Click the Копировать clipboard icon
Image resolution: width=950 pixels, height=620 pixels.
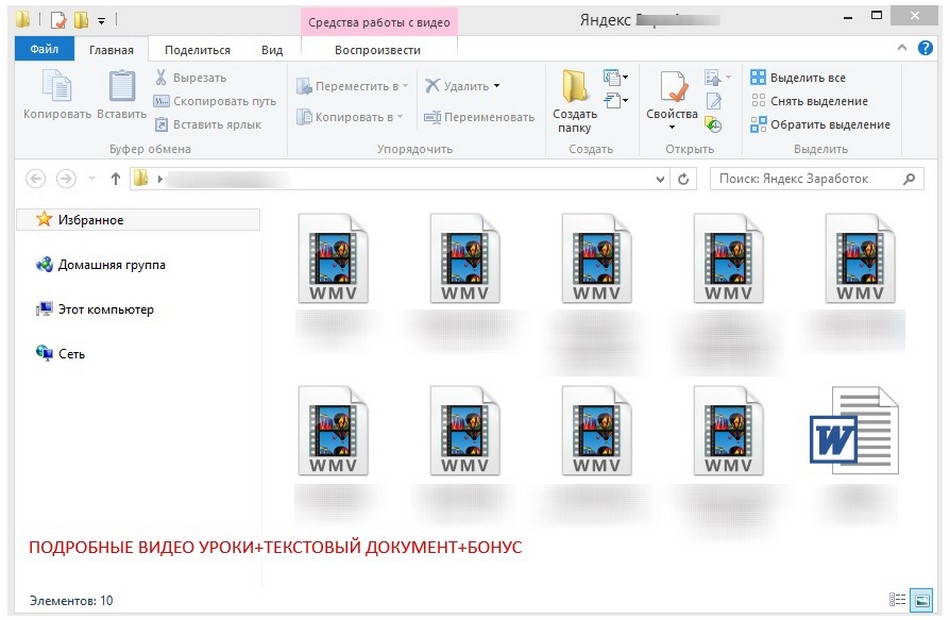57,86
